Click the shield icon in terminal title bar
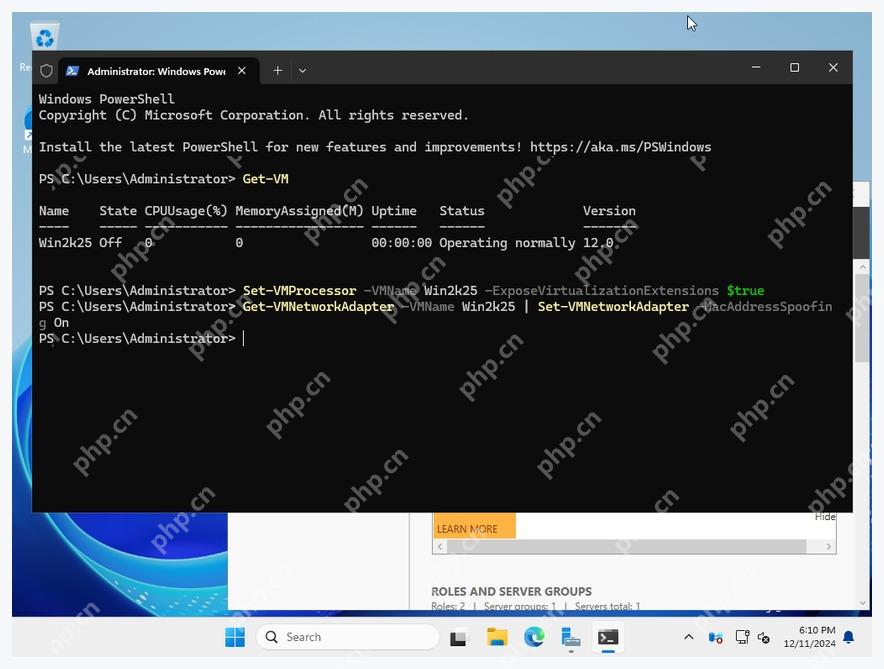The height and width of the screenshot is (669, 884). coord(46,71)
